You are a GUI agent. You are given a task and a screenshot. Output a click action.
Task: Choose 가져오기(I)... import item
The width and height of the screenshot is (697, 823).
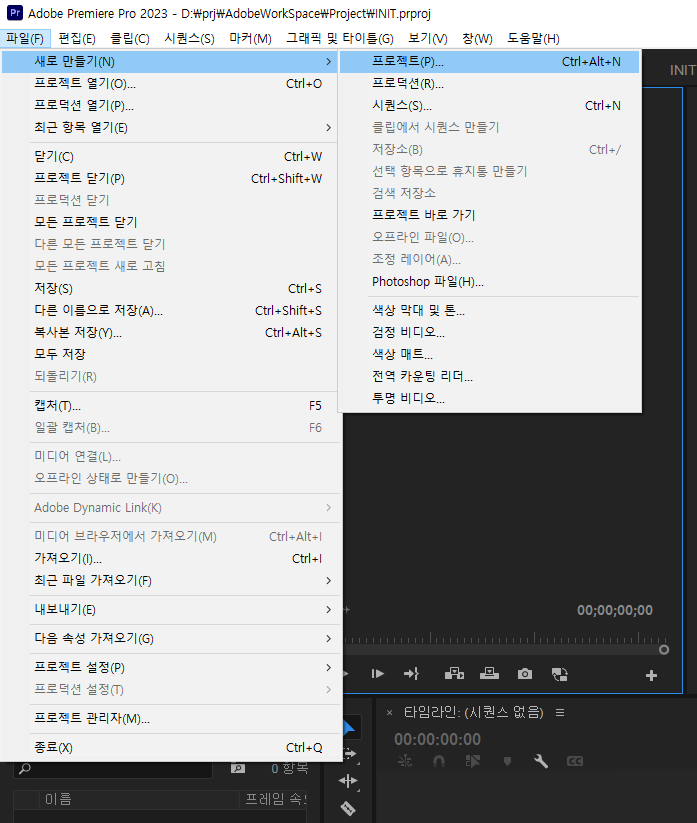click(x=170, y=558)
